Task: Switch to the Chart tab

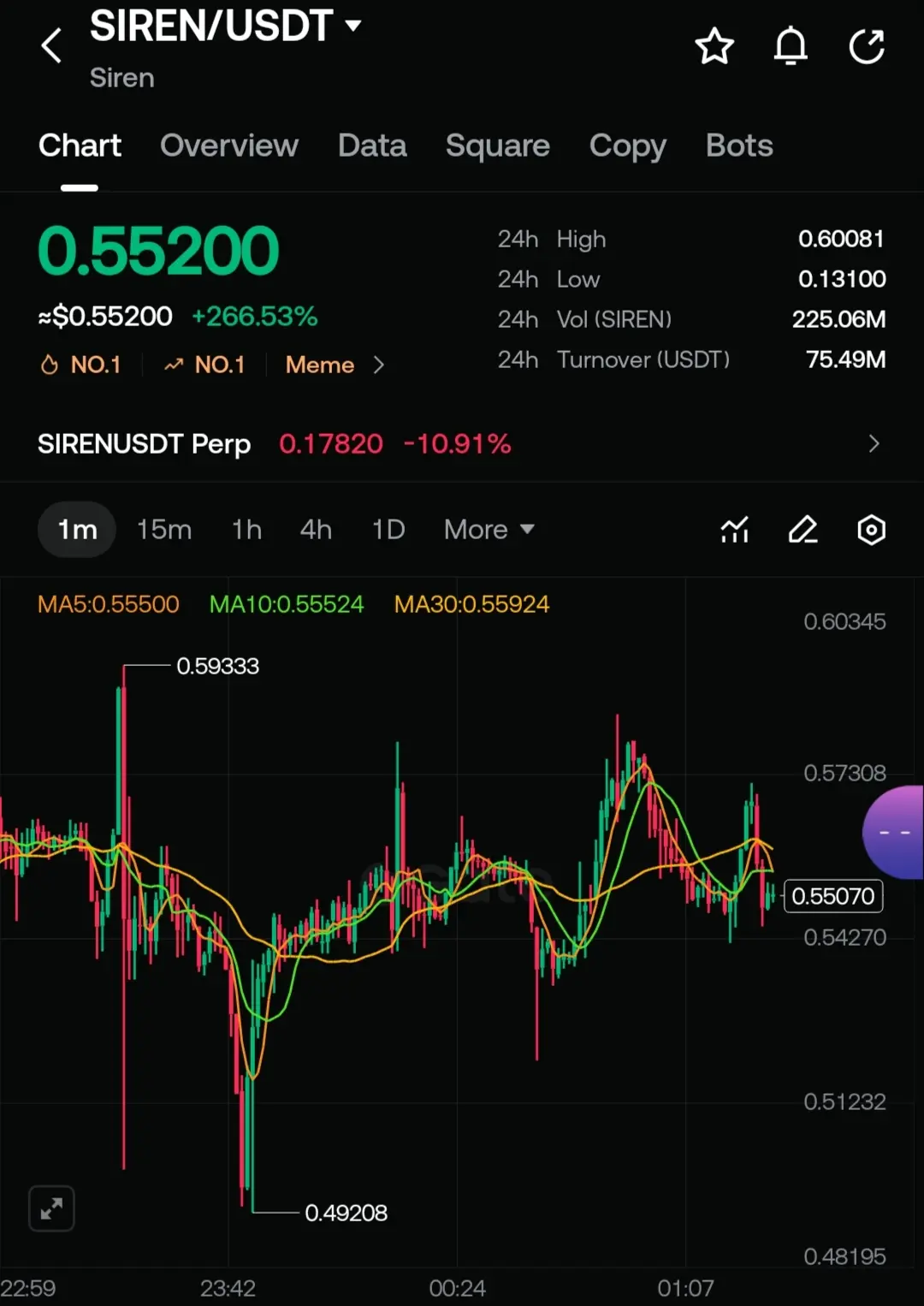Action: pyautogui.click(x=80, y=145)
